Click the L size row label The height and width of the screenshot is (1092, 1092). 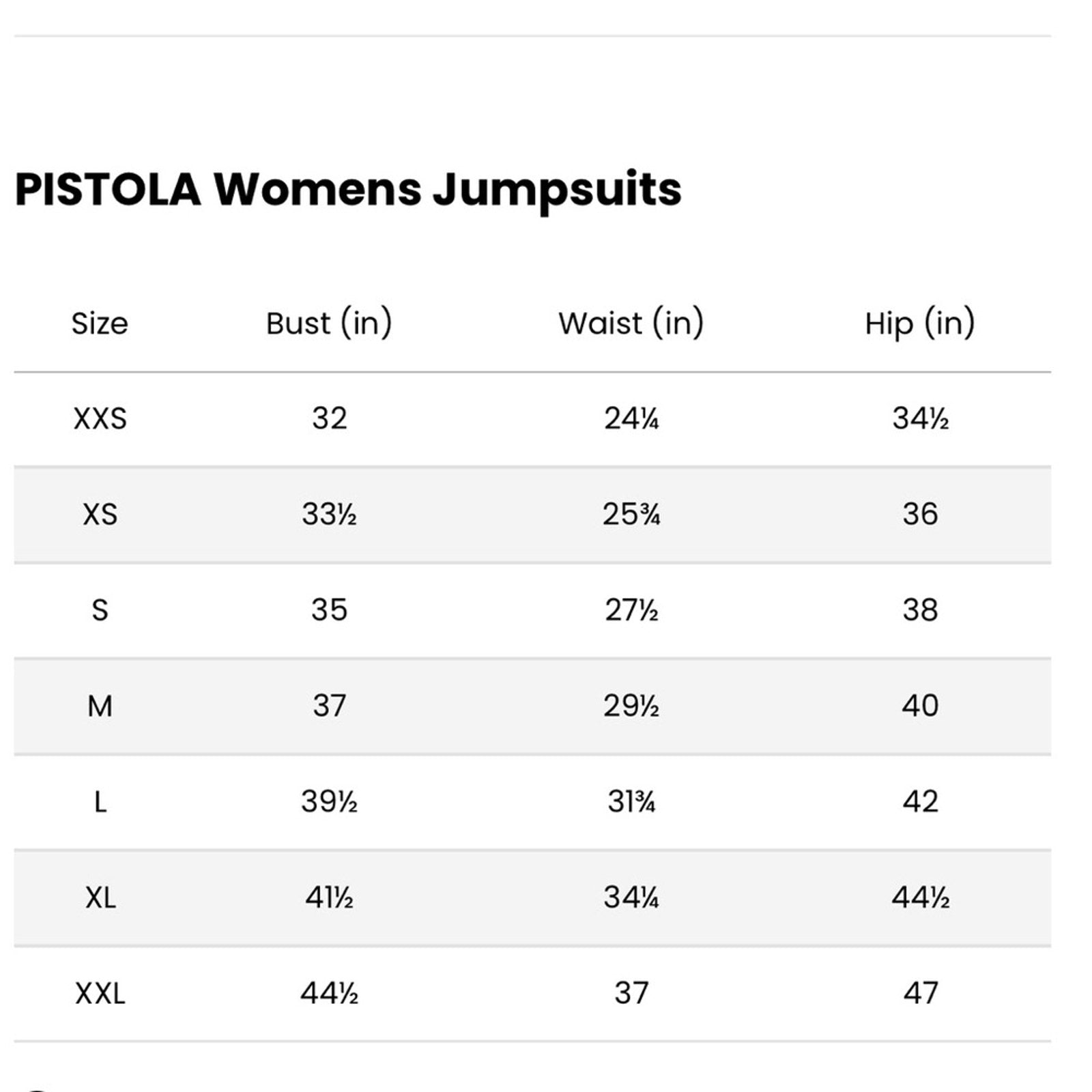pos(100,801)
